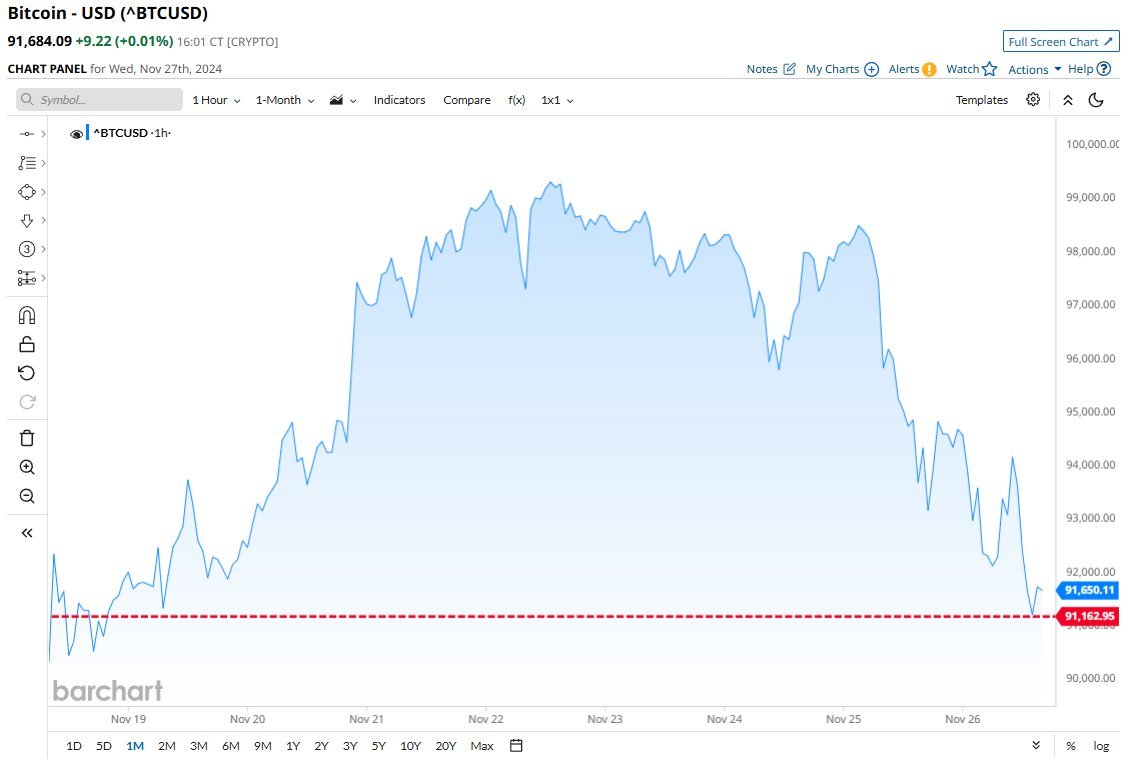Expand the Actions dropdown menu
Screen dimensions: 1131x772
tap(1034, 69)
